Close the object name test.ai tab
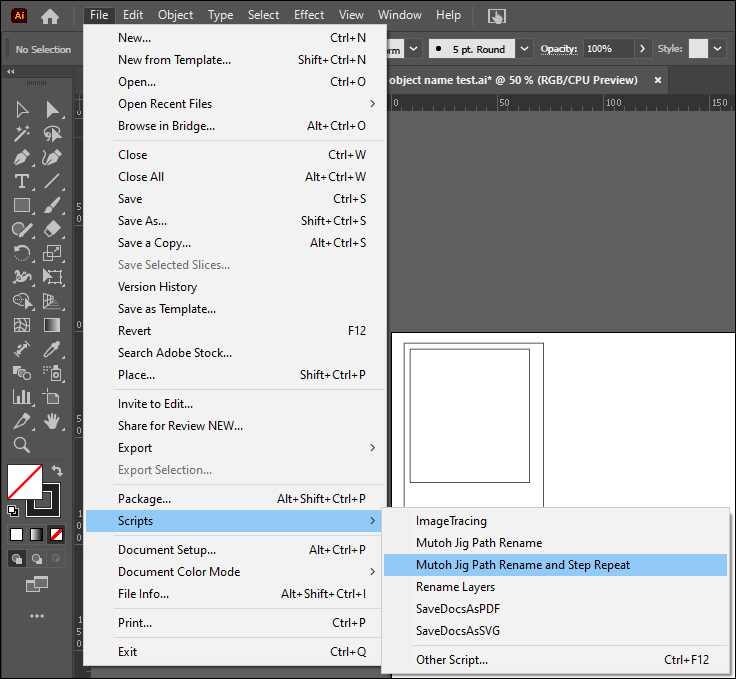 (658, 80)
